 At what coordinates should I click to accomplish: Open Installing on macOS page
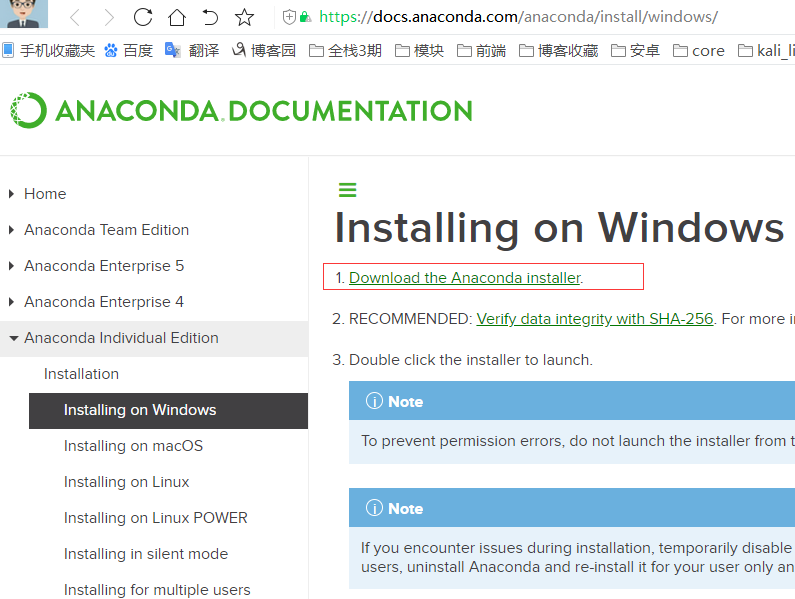133,446
